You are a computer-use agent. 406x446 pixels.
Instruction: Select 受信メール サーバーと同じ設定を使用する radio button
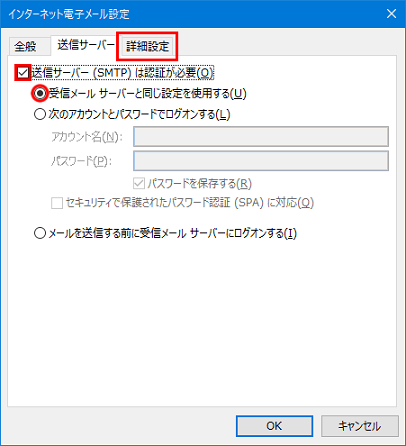click(x=40, y=94)
